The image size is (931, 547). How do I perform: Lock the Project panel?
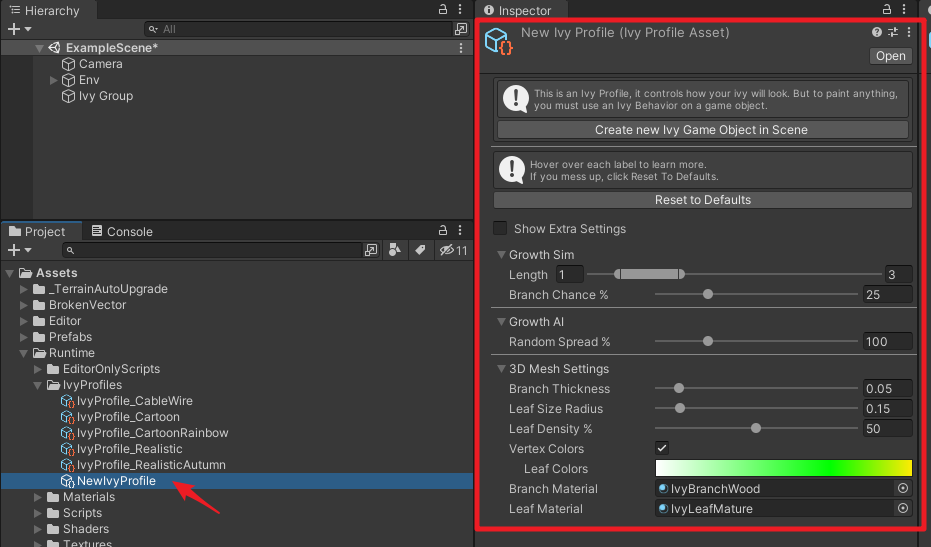443,230
